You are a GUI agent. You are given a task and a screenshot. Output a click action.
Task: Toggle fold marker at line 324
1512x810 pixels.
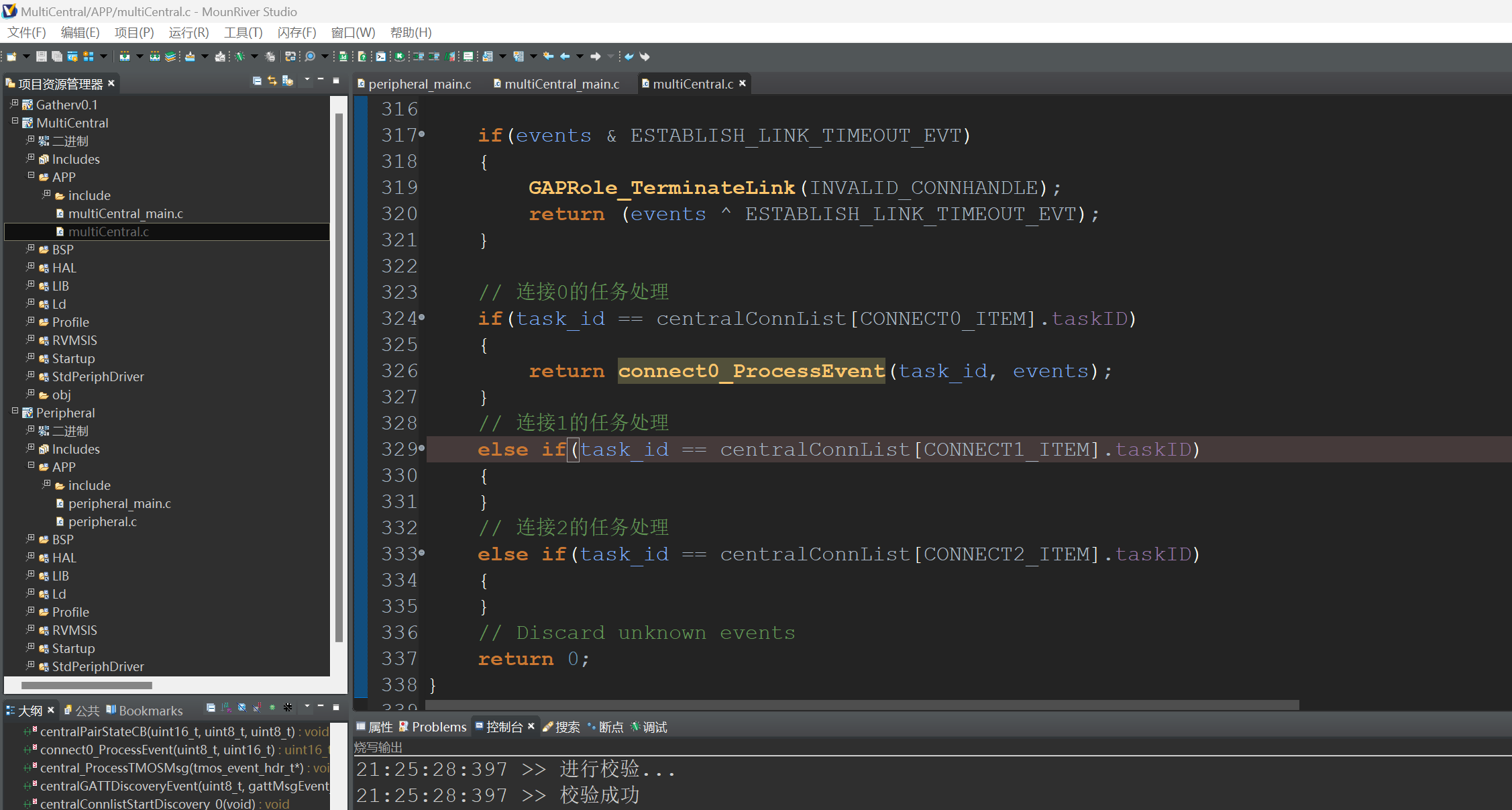pyautogui.click(x=422, y=317)
